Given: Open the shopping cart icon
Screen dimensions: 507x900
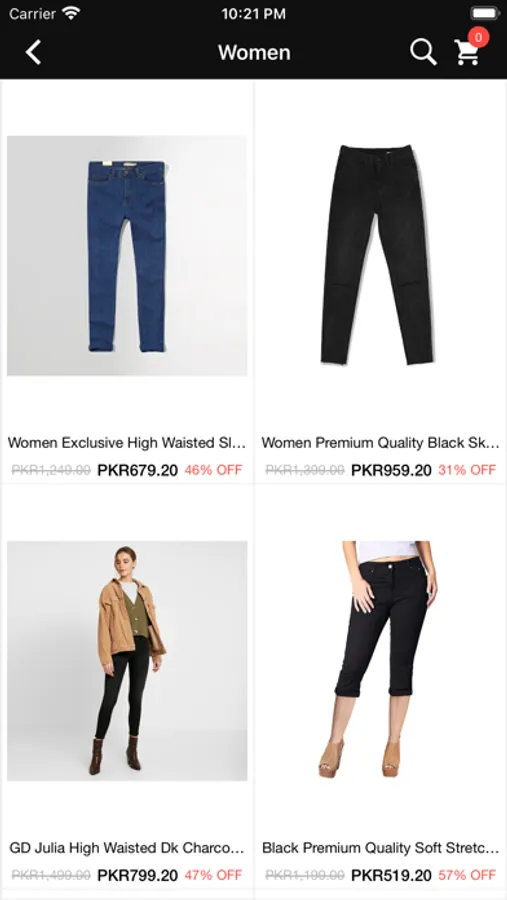Looking at the screenshot, I should pos(467,52).
